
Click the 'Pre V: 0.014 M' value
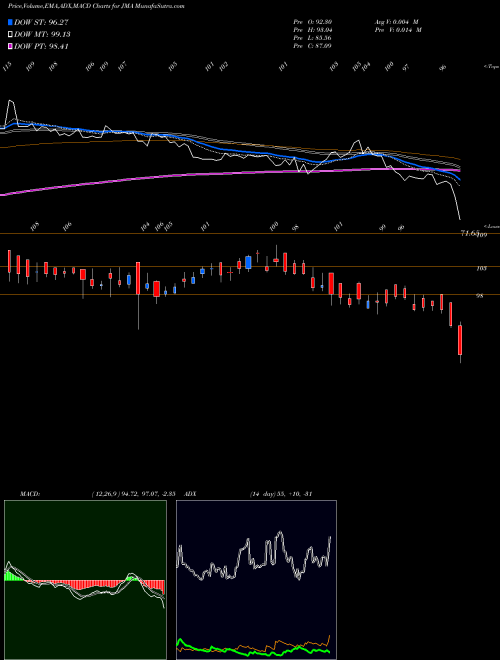coord(397,30)
